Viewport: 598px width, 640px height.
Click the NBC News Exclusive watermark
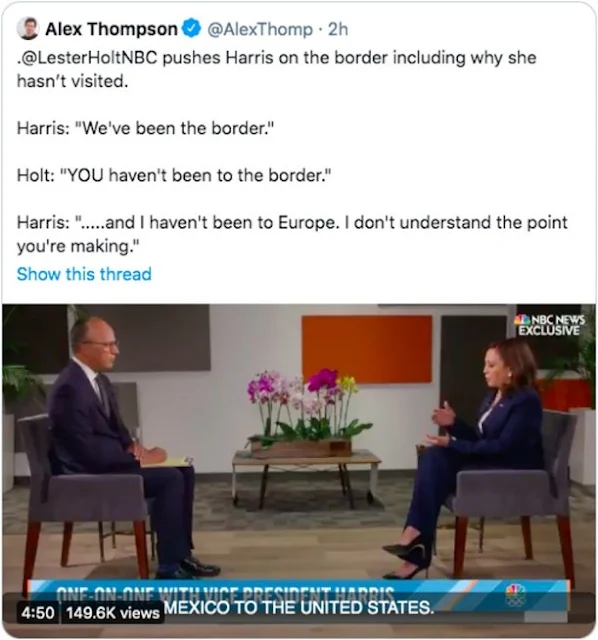549,325
